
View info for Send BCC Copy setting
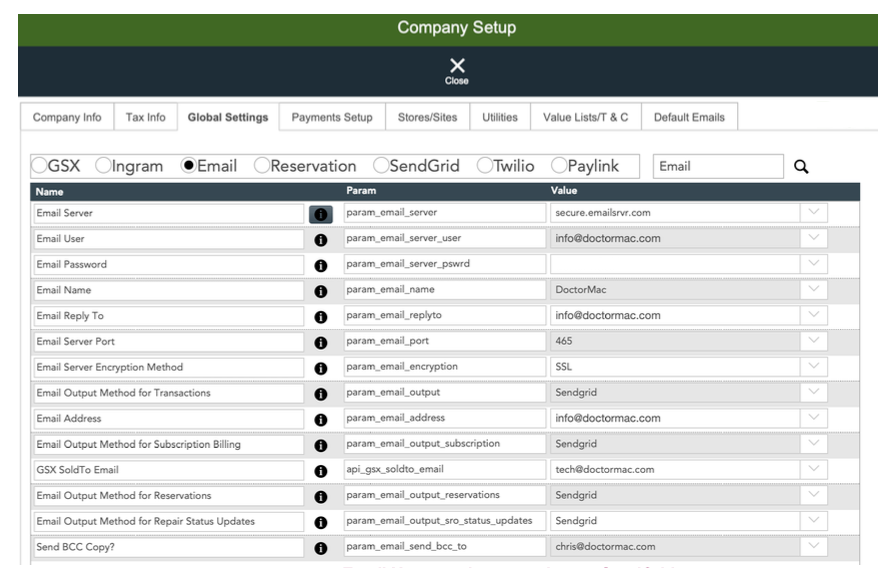click(x=321, y=547)
